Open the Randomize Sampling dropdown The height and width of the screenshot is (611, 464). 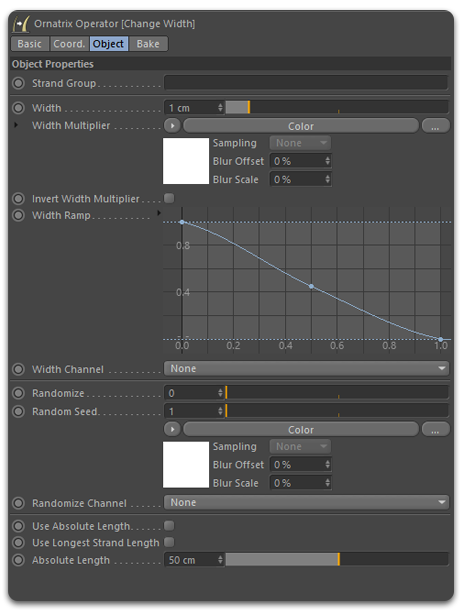click(x=300, y=447)
